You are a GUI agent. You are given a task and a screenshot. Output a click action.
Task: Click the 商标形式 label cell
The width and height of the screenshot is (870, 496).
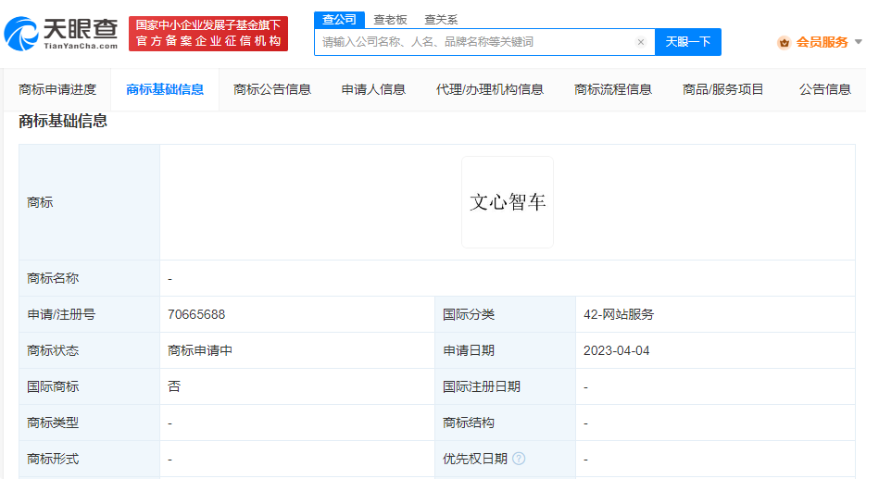click(x=89, y=459)
